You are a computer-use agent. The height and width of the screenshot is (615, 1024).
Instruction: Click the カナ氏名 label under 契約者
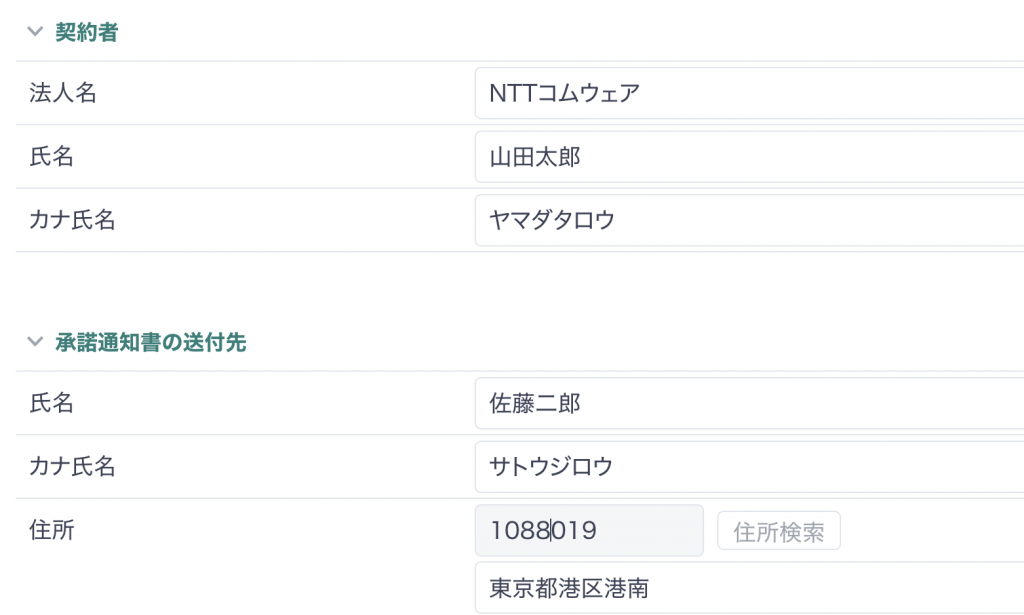(x=72, y=220)
